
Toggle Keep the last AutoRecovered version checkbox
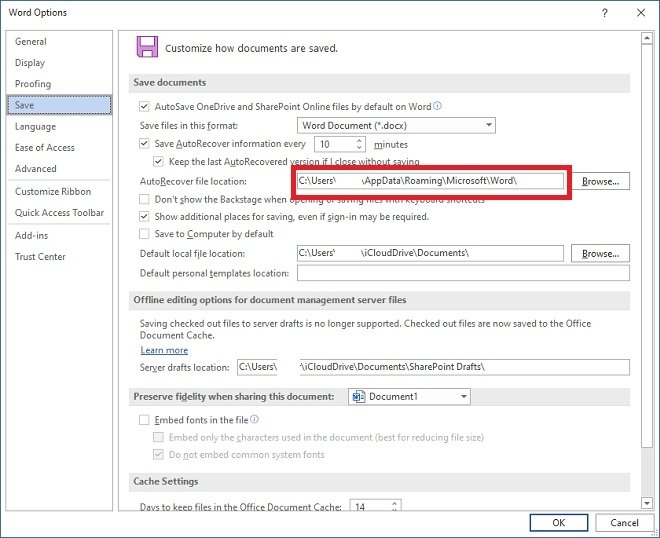pos(158,161)
